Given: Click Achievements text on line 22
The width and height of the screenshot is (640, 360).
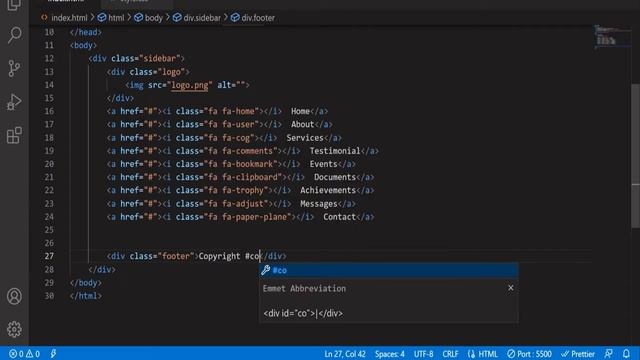Looking at the screenshot, I should [x=328, y=190].
